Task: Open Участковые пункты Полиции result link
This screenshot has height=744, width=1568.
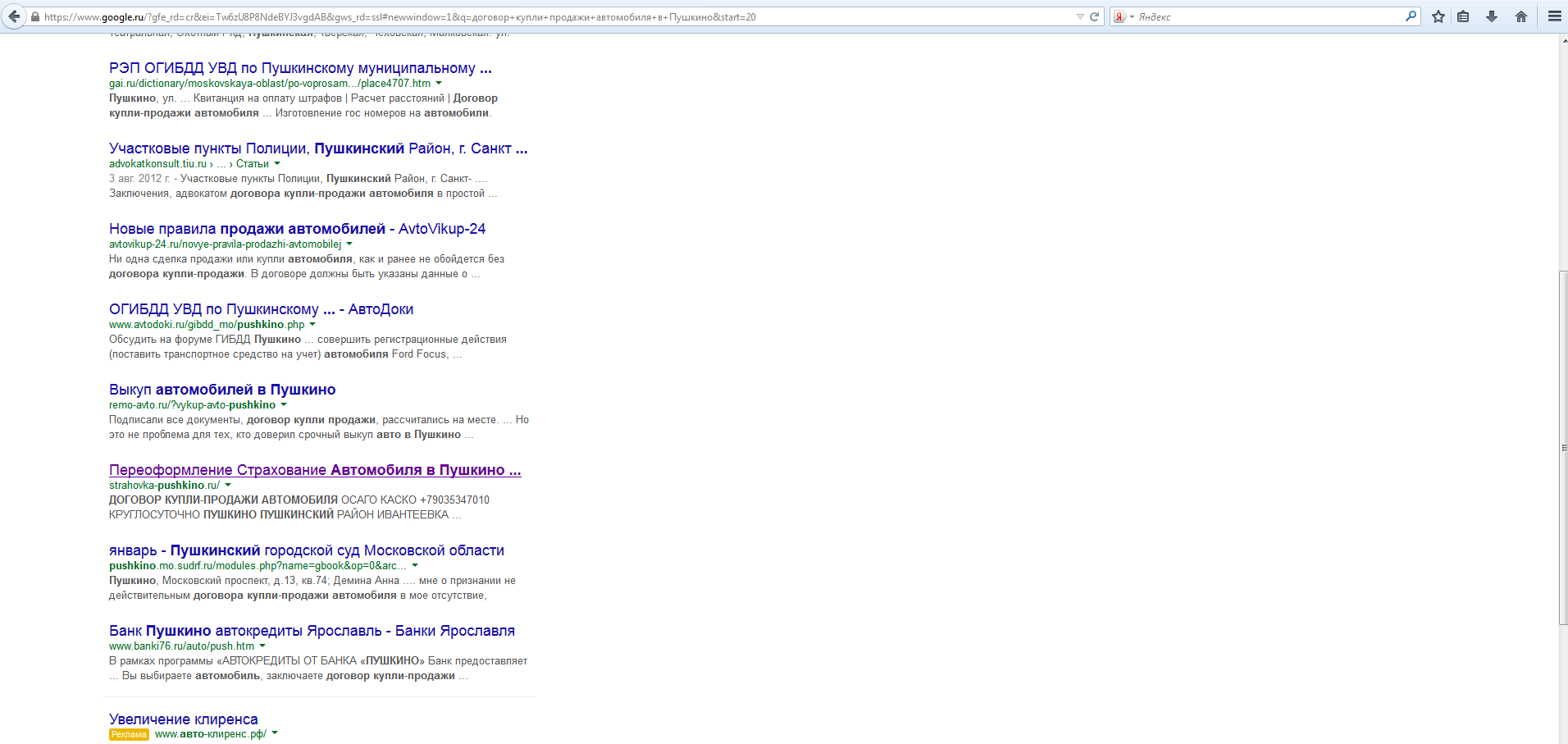Action: click(x=318, y=148)
